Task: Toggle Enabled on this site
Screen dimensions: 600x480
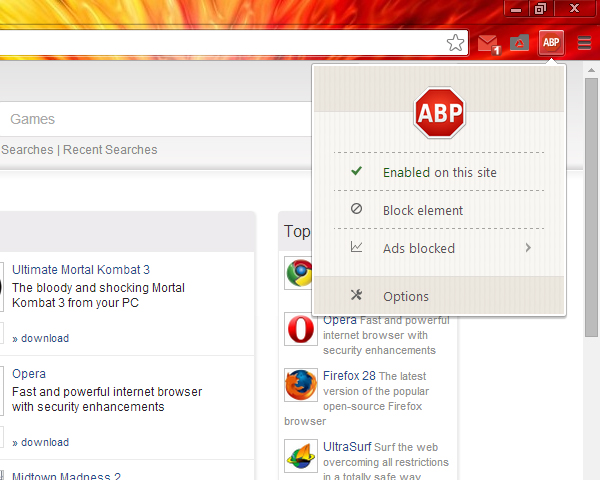Action: click(x=439, y=172)
